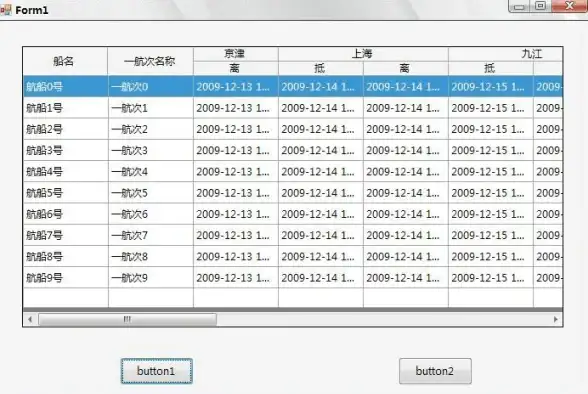Click the 船名 column header
The height and width of the screenshot is (394, 588).
point(65,61)
